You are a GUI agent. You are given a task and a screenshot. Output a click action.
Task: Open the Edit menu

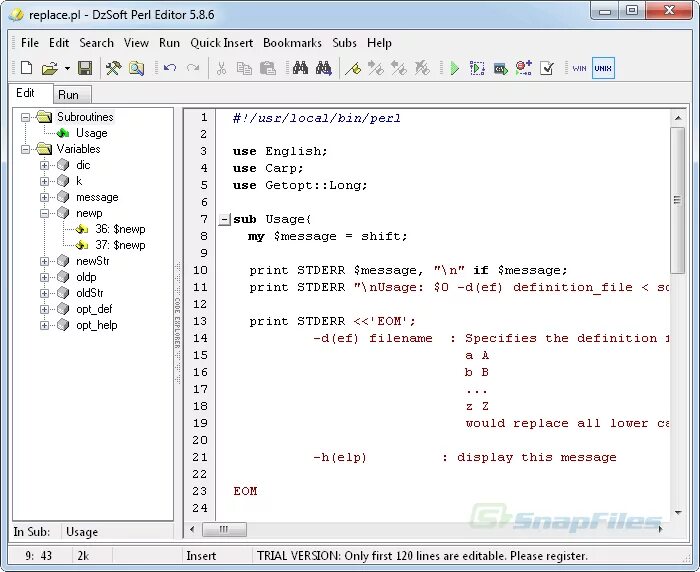[x=59, y=43]
